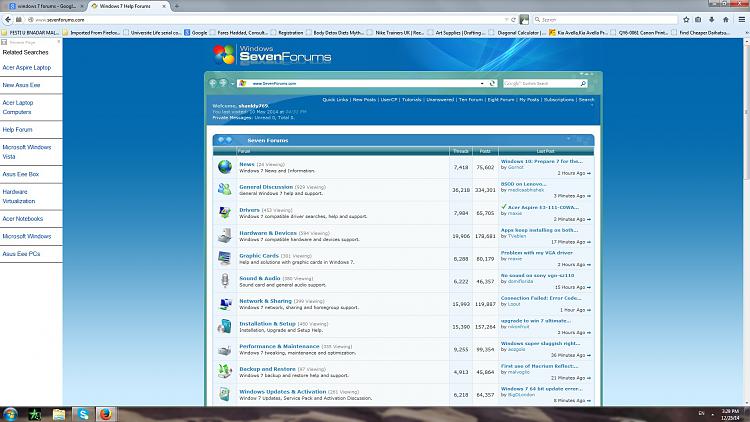The image size is (750, 422).
Task: Open the Tutorials link
Action: coord(412,100)
